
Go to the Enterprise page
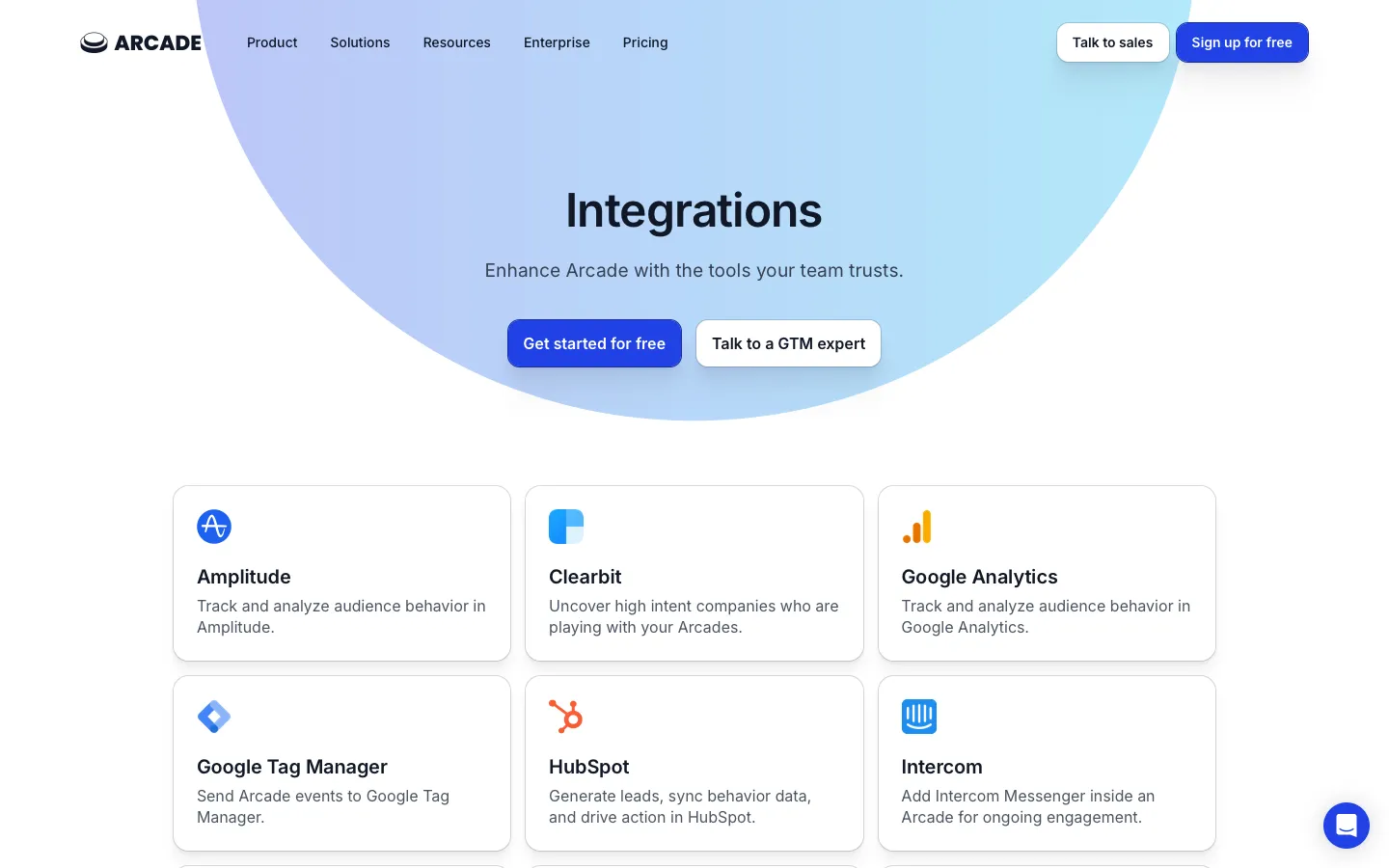point(557,42)
